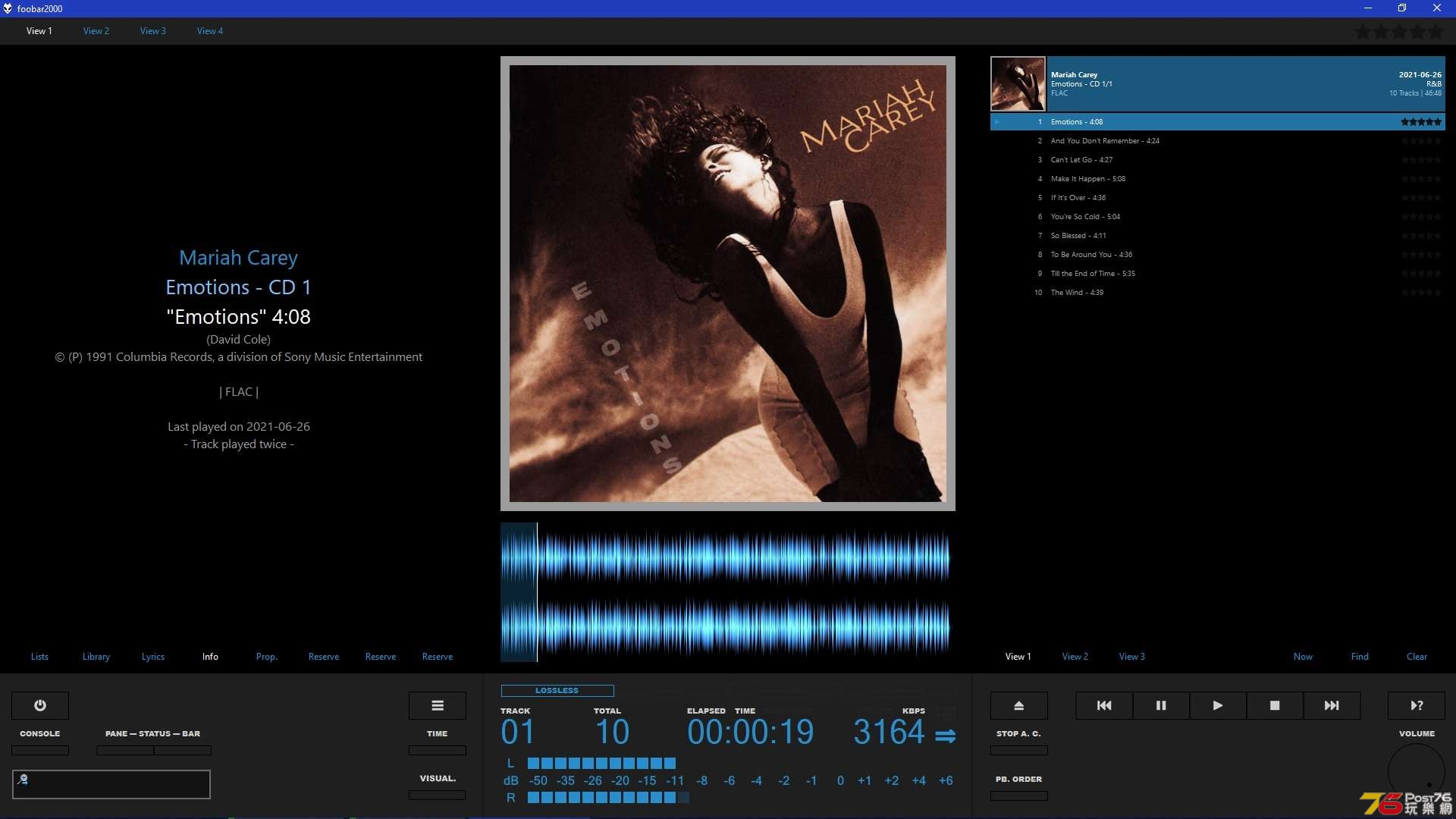Switch playlist panel to View 3
The width and height of the screenshot is (1456, 819).
[x=1132, y=657]
